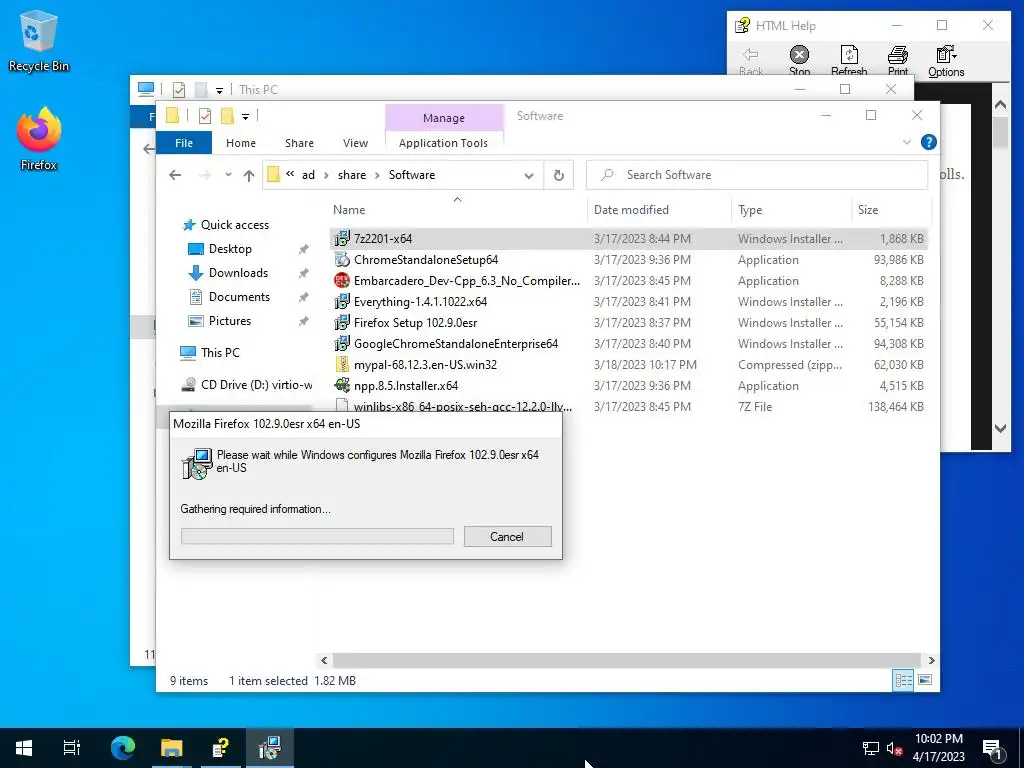
Task: Expand the ribbon chevron near help
Action: coord(906,142)
